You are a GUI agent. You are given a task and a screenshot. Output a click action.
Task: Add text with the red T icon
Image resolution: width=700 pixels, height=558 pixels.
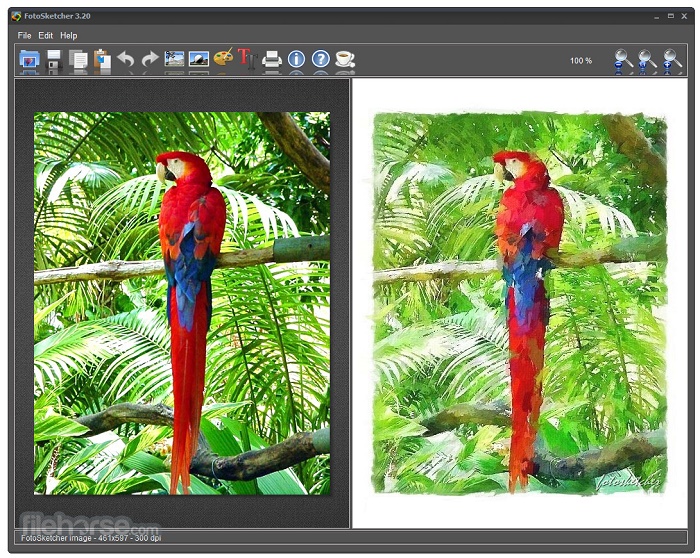[x=246, y=59]
